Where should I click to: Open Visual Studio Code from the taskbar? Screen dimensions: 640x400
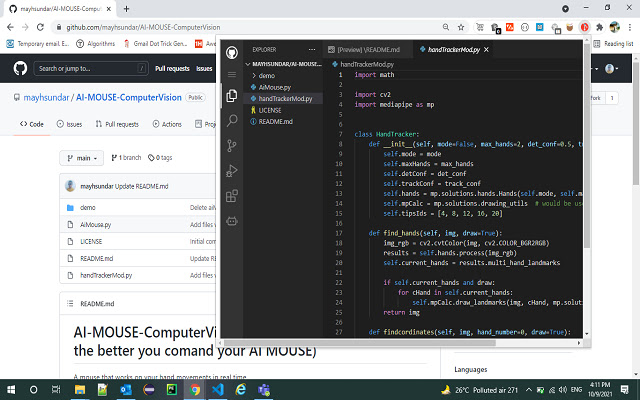pos(217,389)
